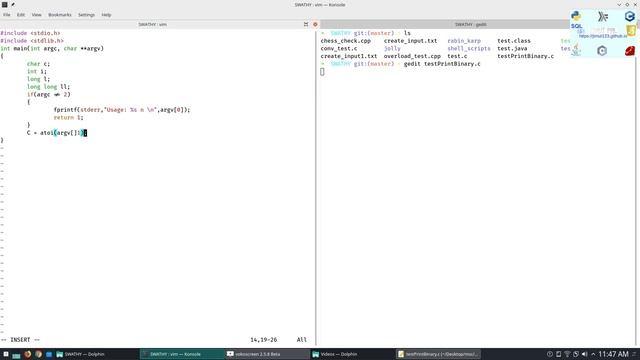This screenshot has height=360, width=640.
Task: Switch to the SWATHY : vim tab
Action: [x=152, y=24]
